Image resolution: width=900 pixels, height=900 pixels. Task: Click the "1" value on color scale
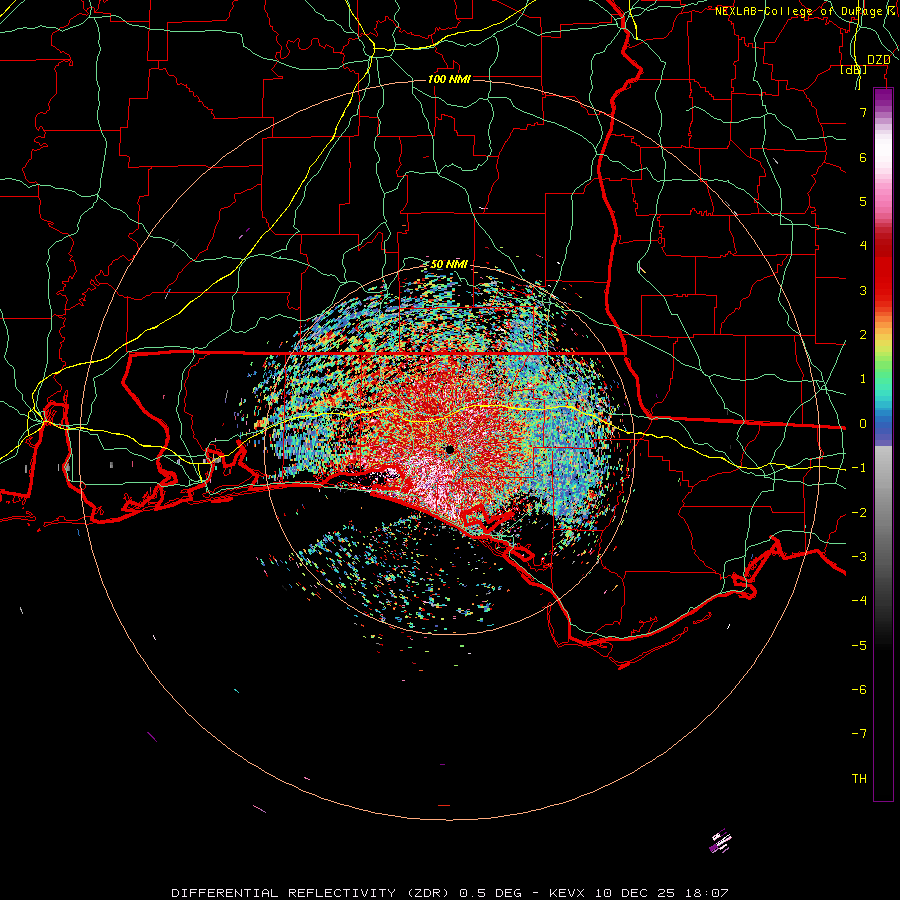click(863, 379)
